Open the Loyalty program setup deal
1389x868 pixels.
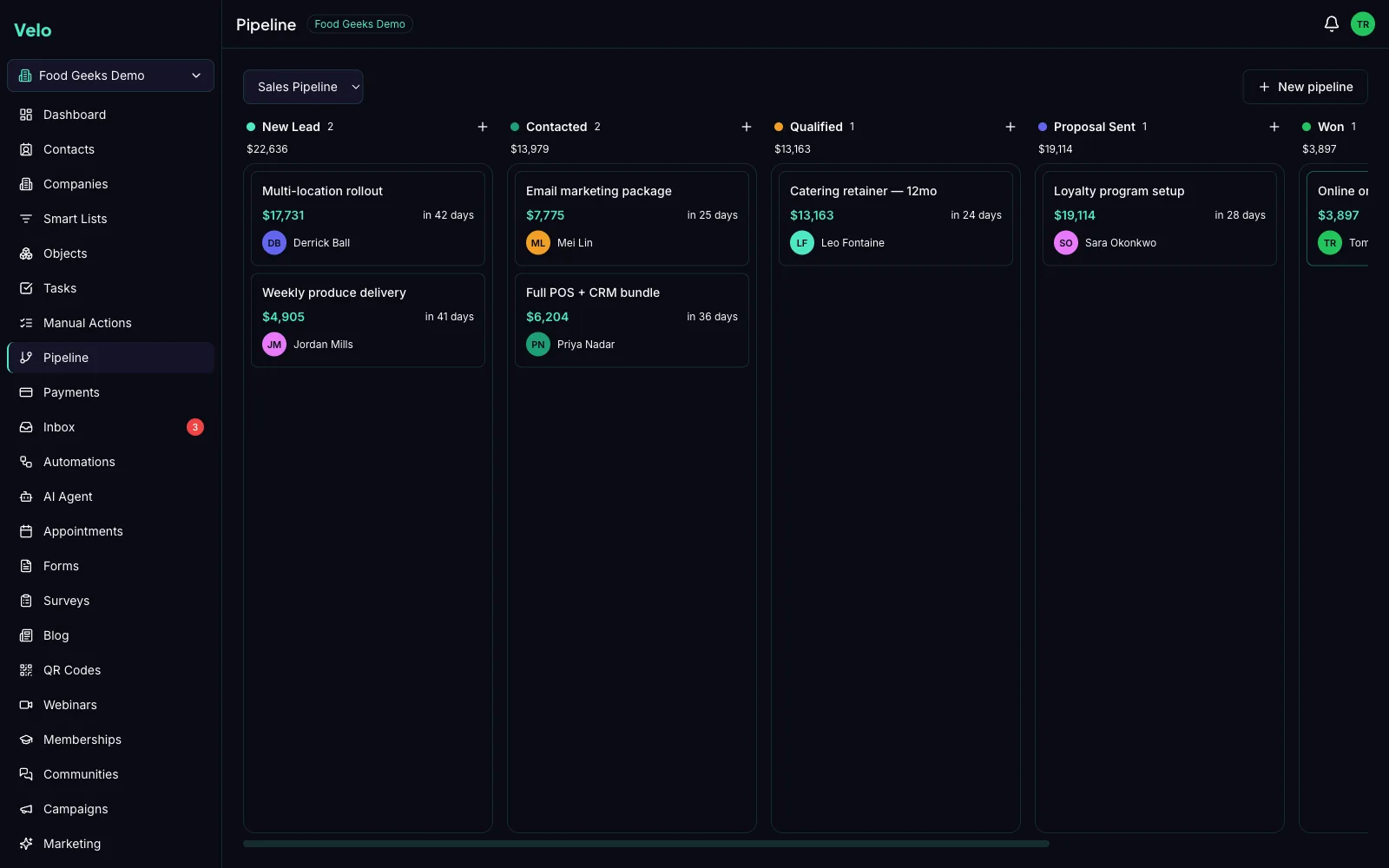click(x=1160, y=218)
